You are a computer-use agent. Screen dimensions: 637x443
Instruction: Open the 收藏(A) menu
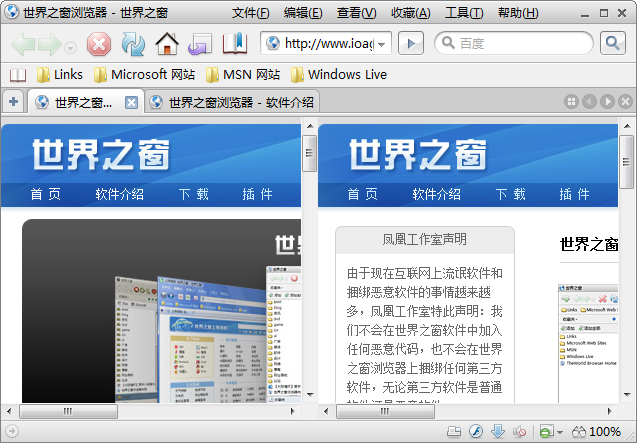click(410, 13)
